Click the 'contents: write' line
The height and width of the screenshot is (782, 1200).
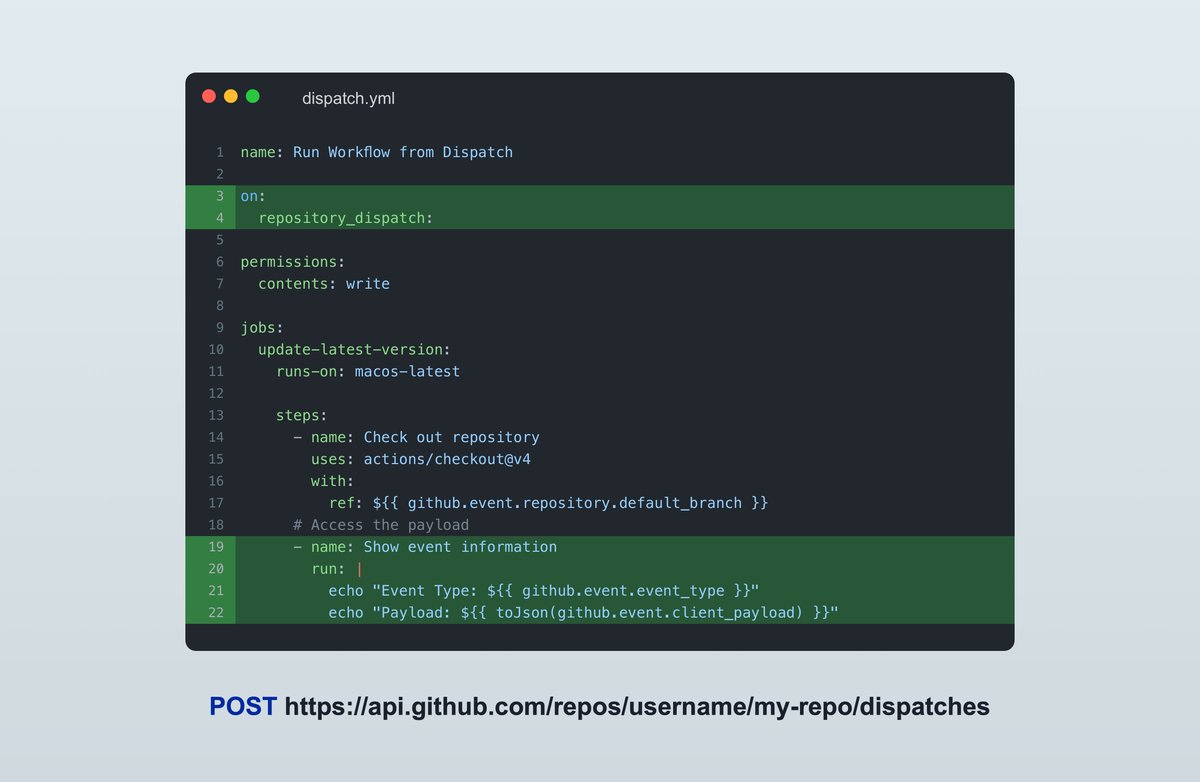coord(324,284)
